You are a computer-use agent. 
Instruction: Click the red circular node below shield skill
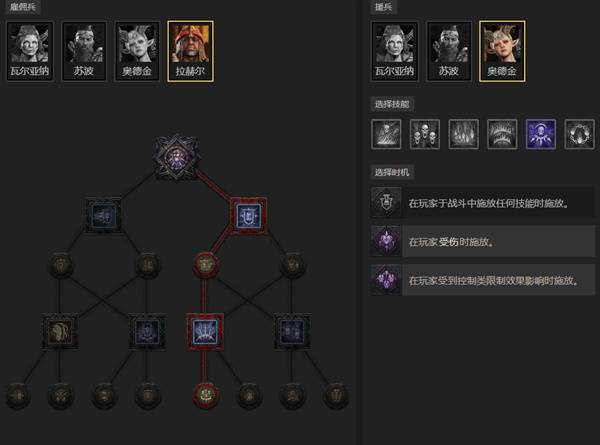pos(206,265)
